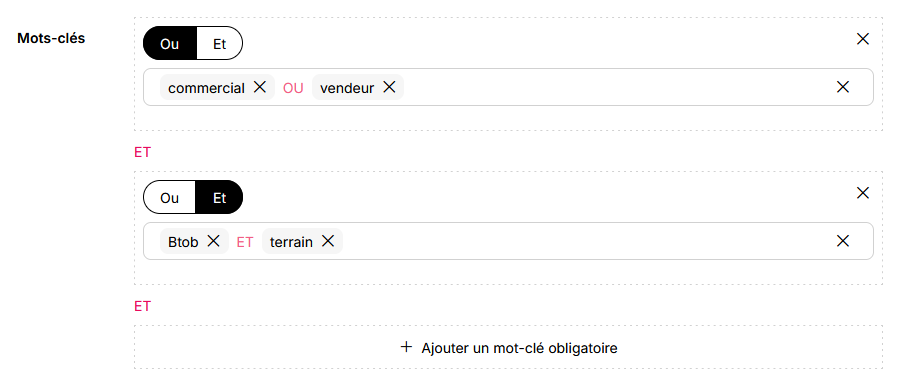Switch second group toggle to 'Ou'

[x=170, y=198]
